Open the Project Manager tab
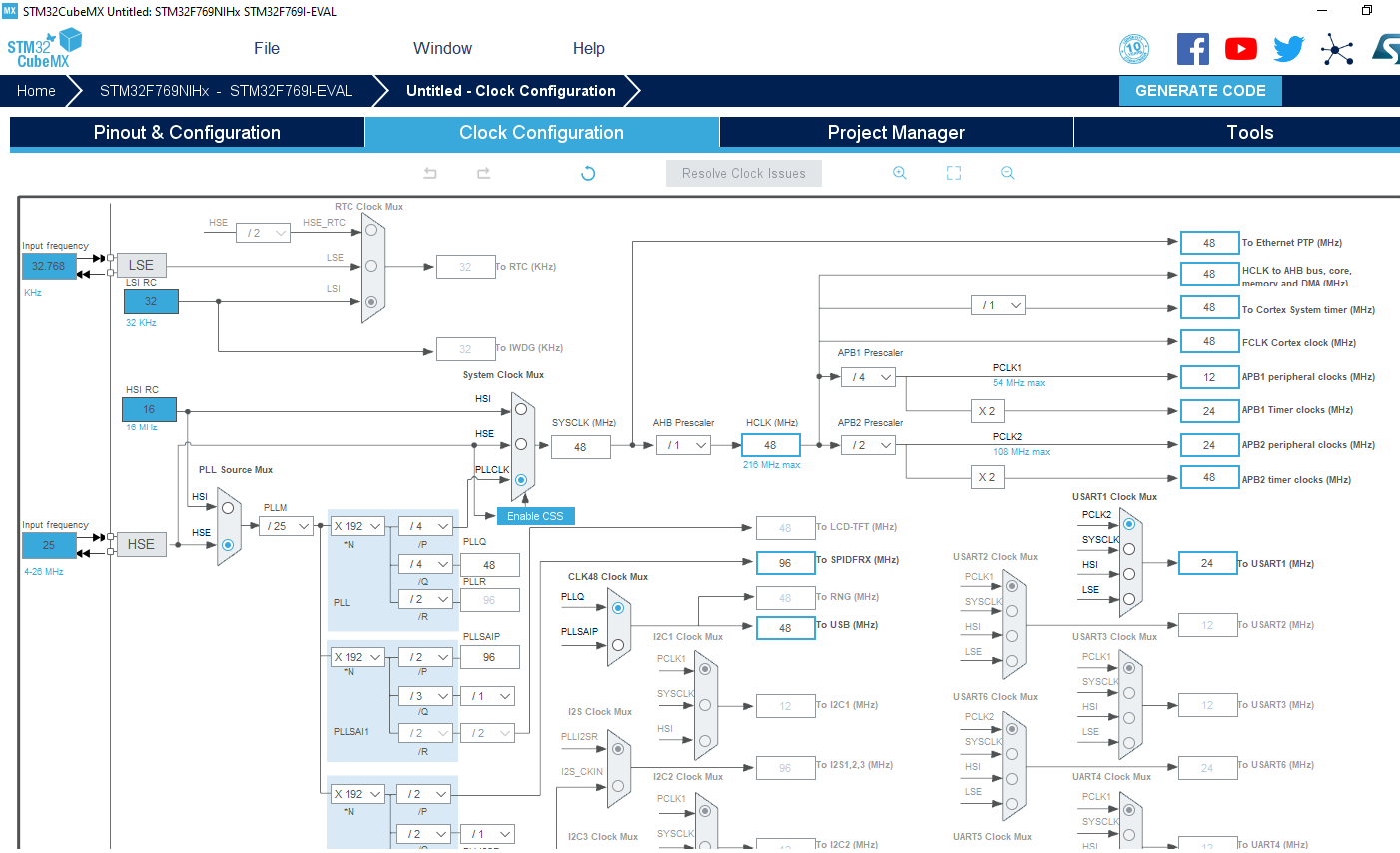1400x853 pixels. pos(896,133)
